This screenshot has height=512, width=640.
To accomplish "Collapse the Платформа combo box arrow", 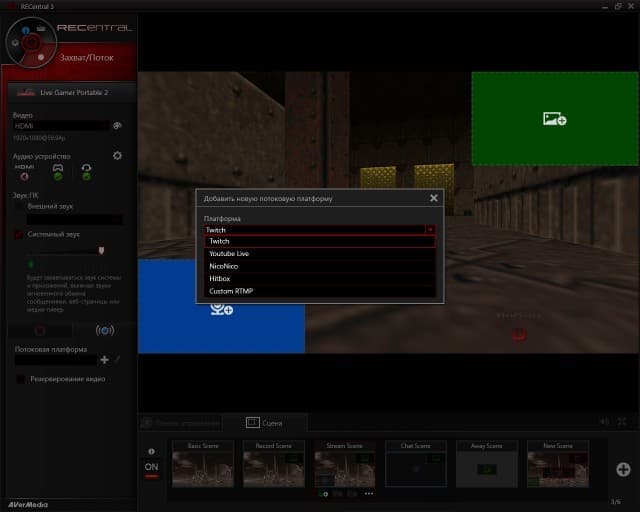I will click(x=430, y=230).
